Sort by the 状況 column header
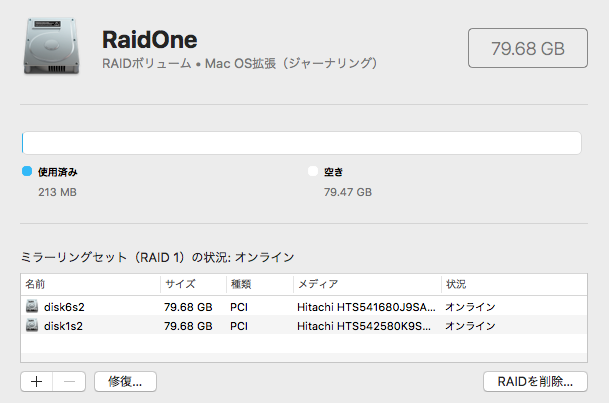Image resolution: width=609 pixels, height=403 pixels. (x=514, y=284)
